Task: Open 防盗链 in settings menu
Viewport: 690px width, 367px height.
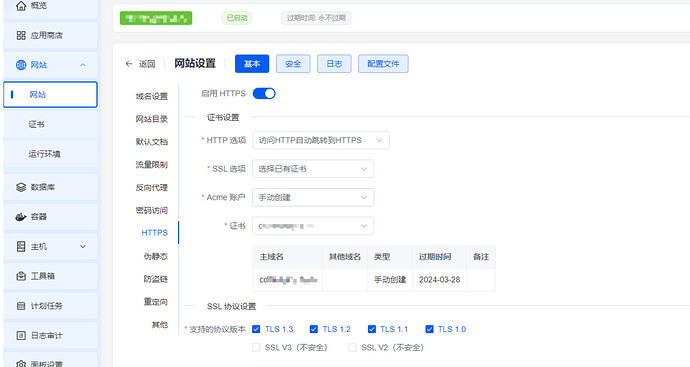Action: coord(155,279)
